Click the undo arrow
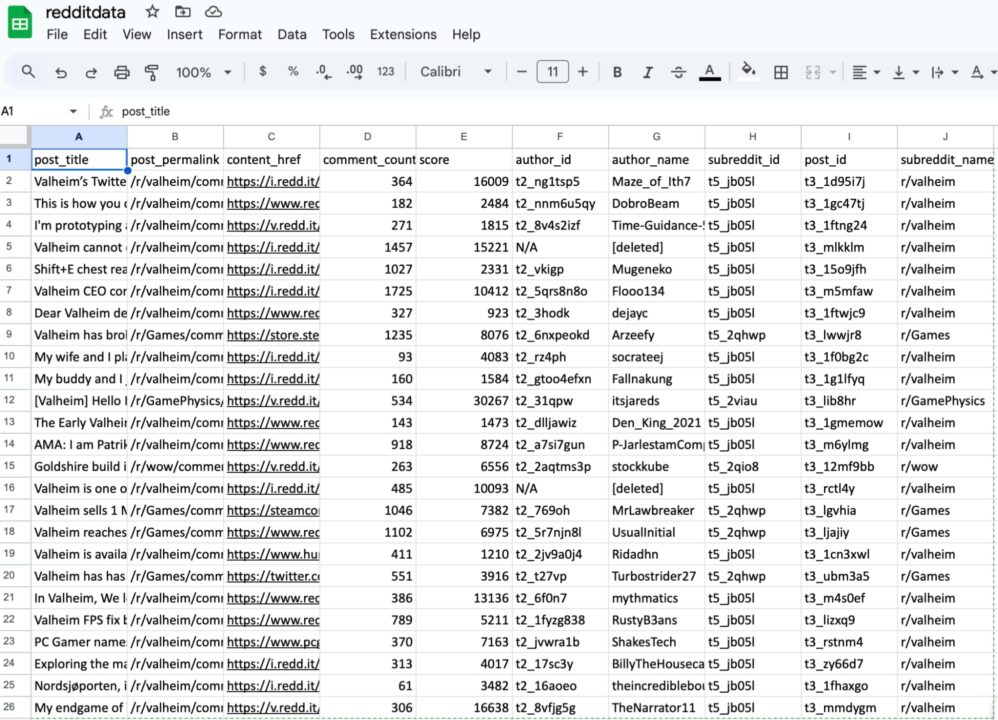Viewport: 998px width, 720px height. 60,72
